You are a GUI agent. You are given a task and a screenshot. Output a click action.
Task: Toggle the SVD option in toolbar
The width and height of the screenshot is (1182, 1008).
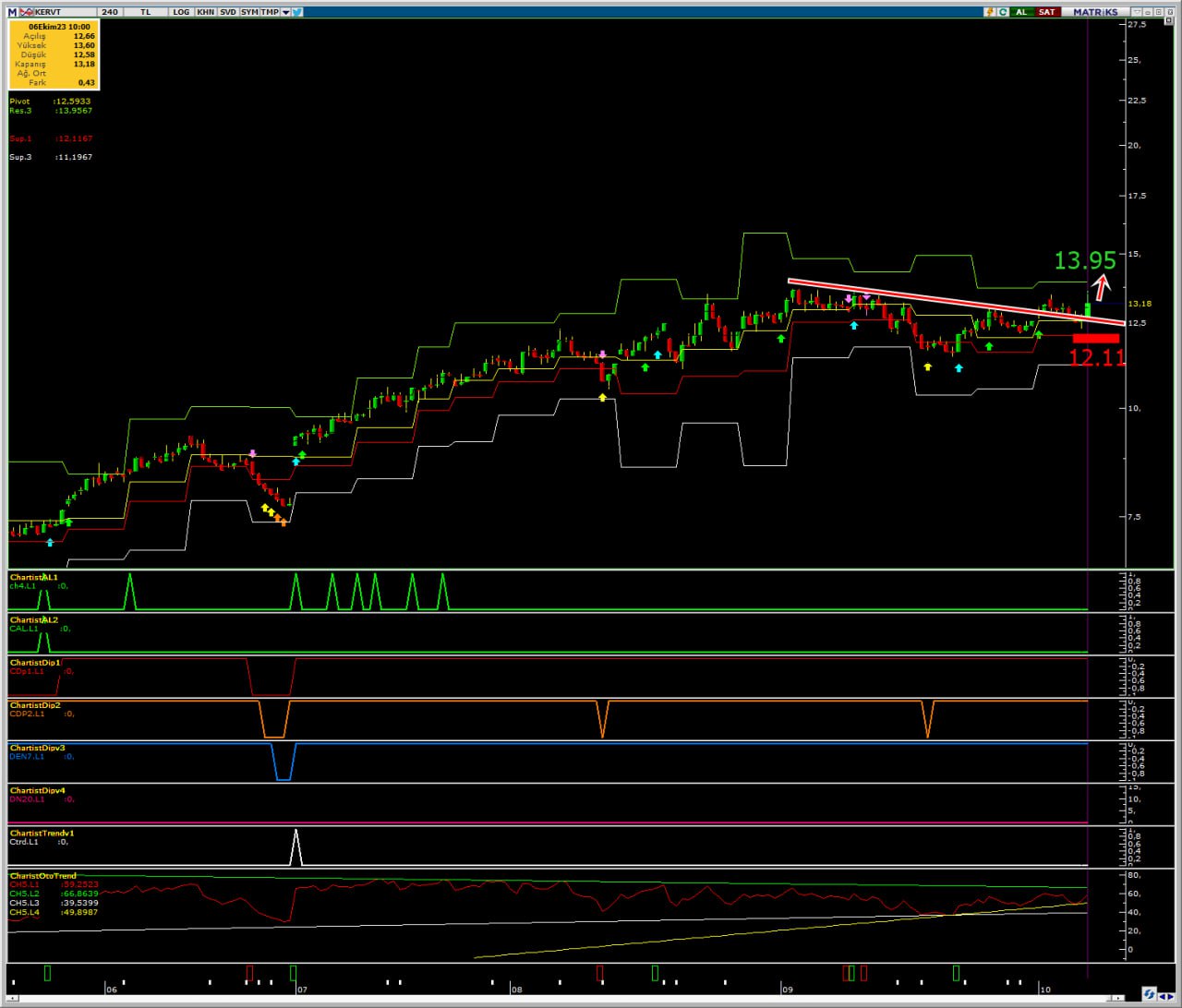(227, 12)
